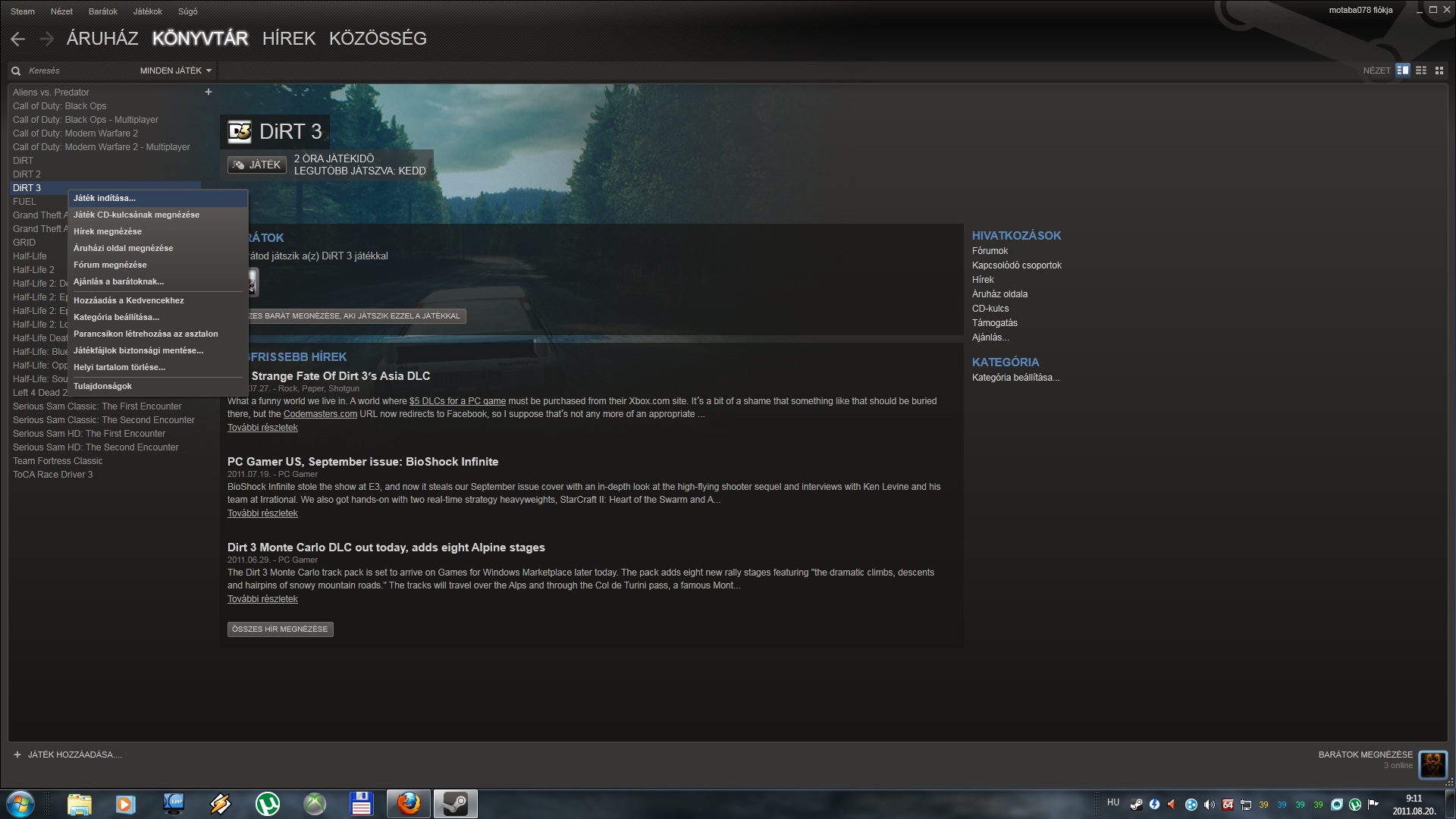Open the Nézet menu

[61, 11]
